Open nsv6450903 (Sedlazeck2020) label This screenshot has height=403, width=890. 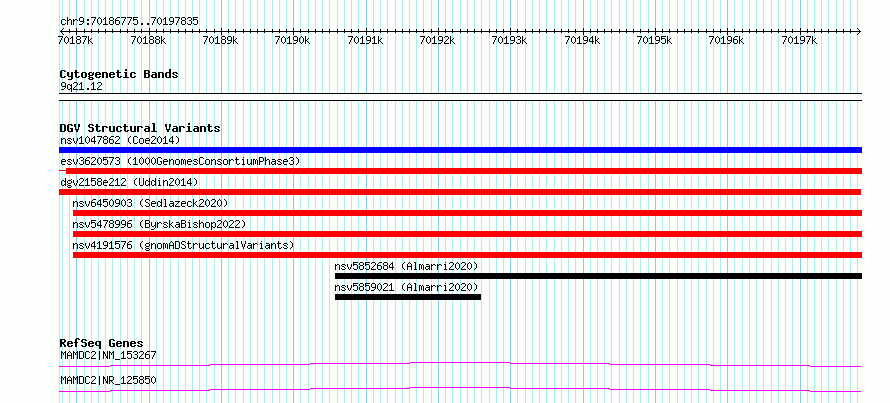tap(150, 203)
